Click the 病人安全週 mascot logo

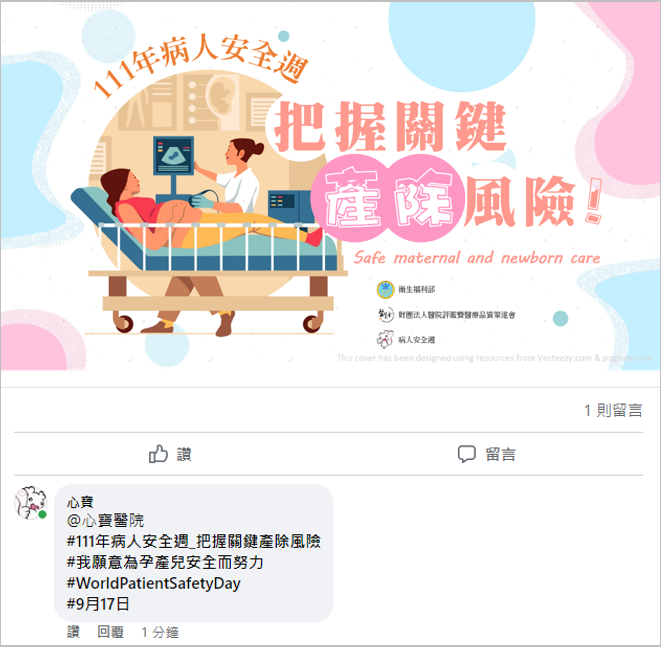(385, 339)
